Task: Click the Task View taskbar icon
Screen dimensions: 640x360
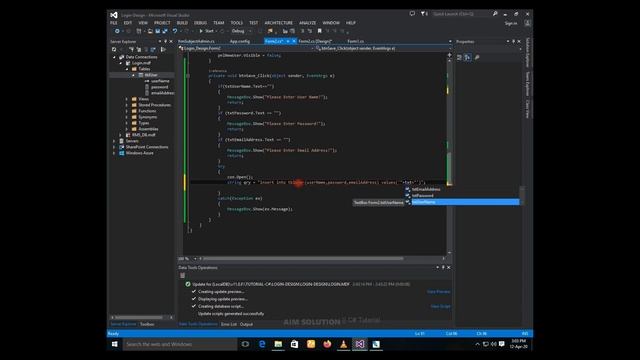Action: click(245, 344)
